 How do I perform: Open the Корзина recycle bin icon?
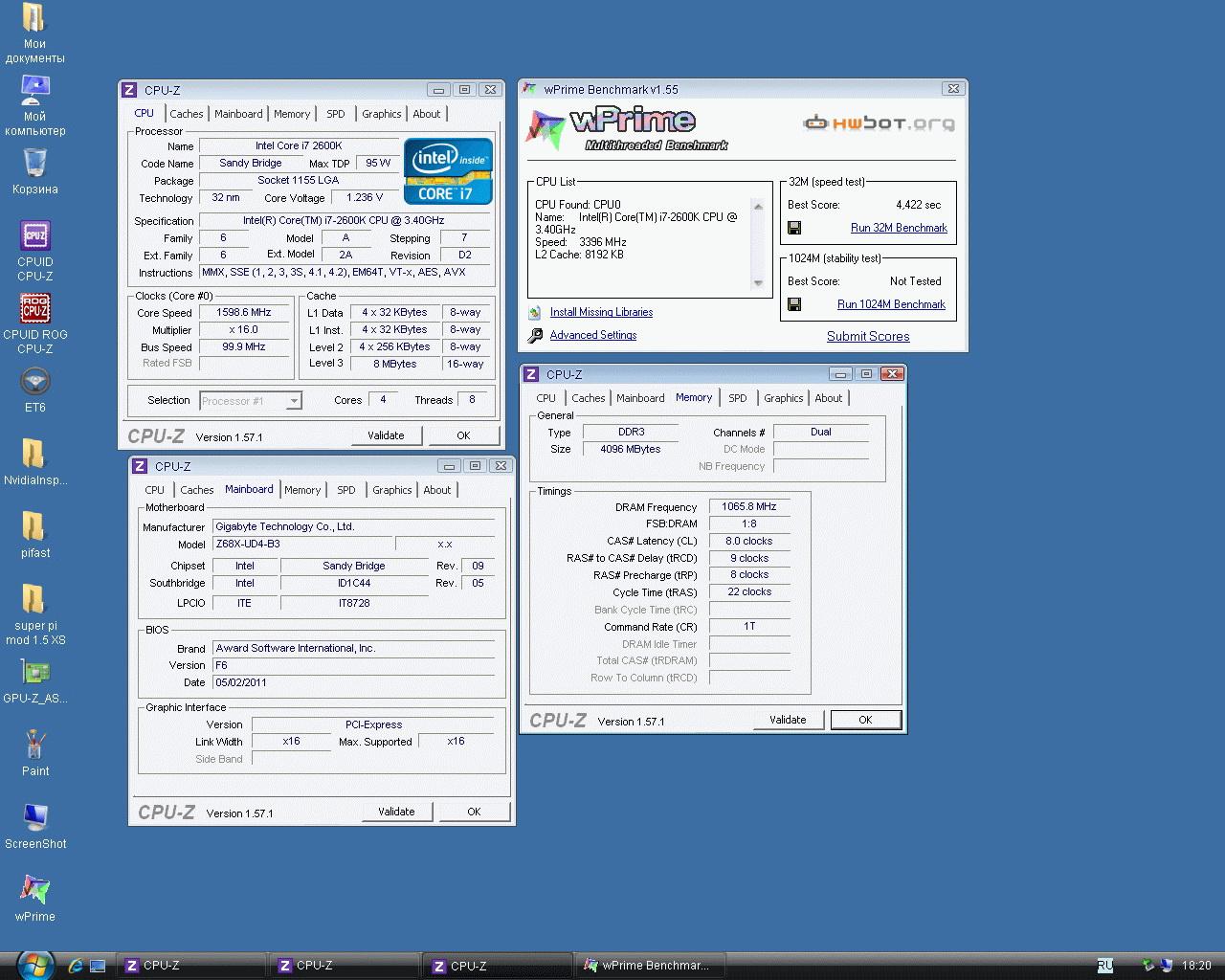click(x=34, y=171)
